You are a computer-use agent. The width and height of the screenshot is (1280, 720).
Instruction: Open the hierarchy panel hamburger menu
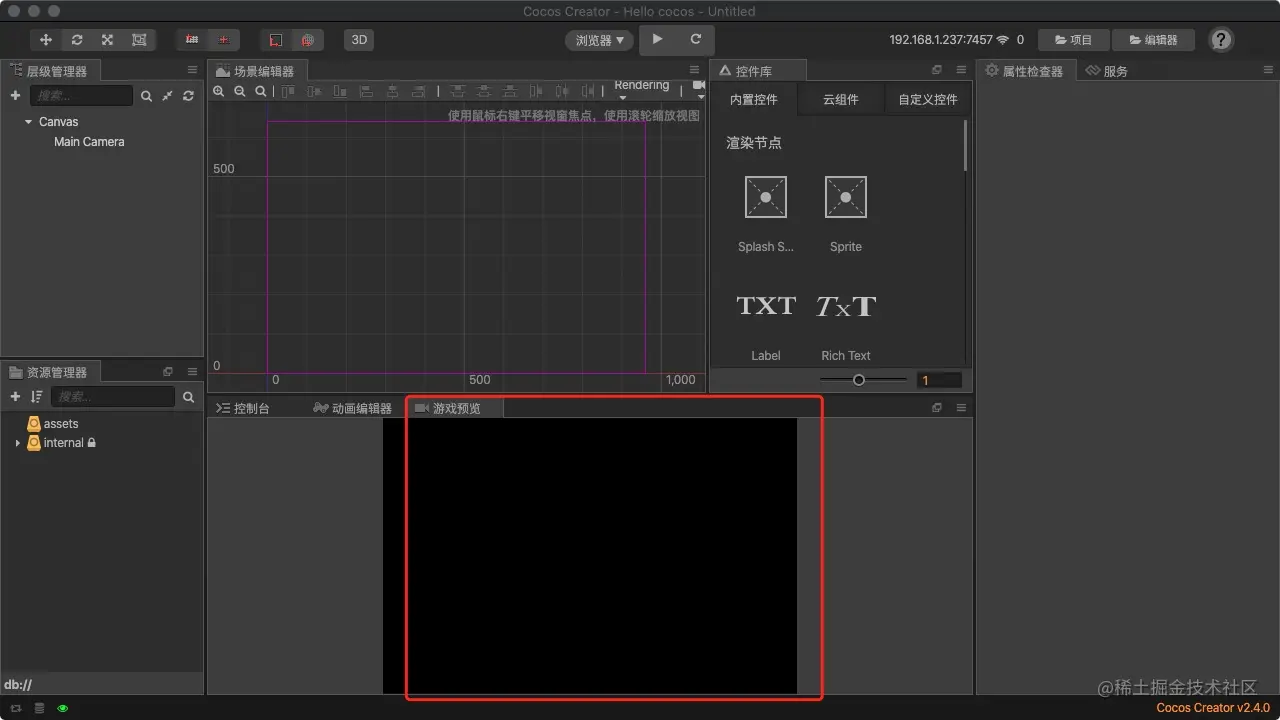(x=192, y=70)
